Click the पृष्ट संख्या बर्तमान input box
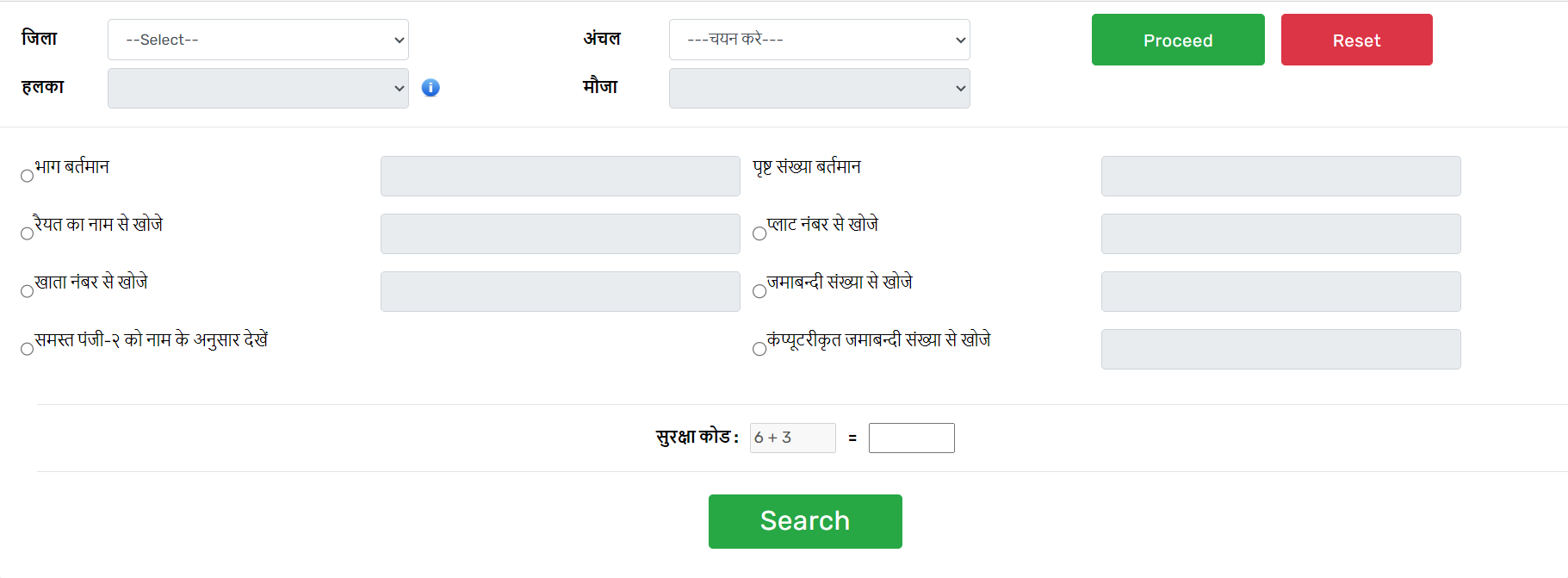The image size is (1568, 578). click(x=1280, y=176)
